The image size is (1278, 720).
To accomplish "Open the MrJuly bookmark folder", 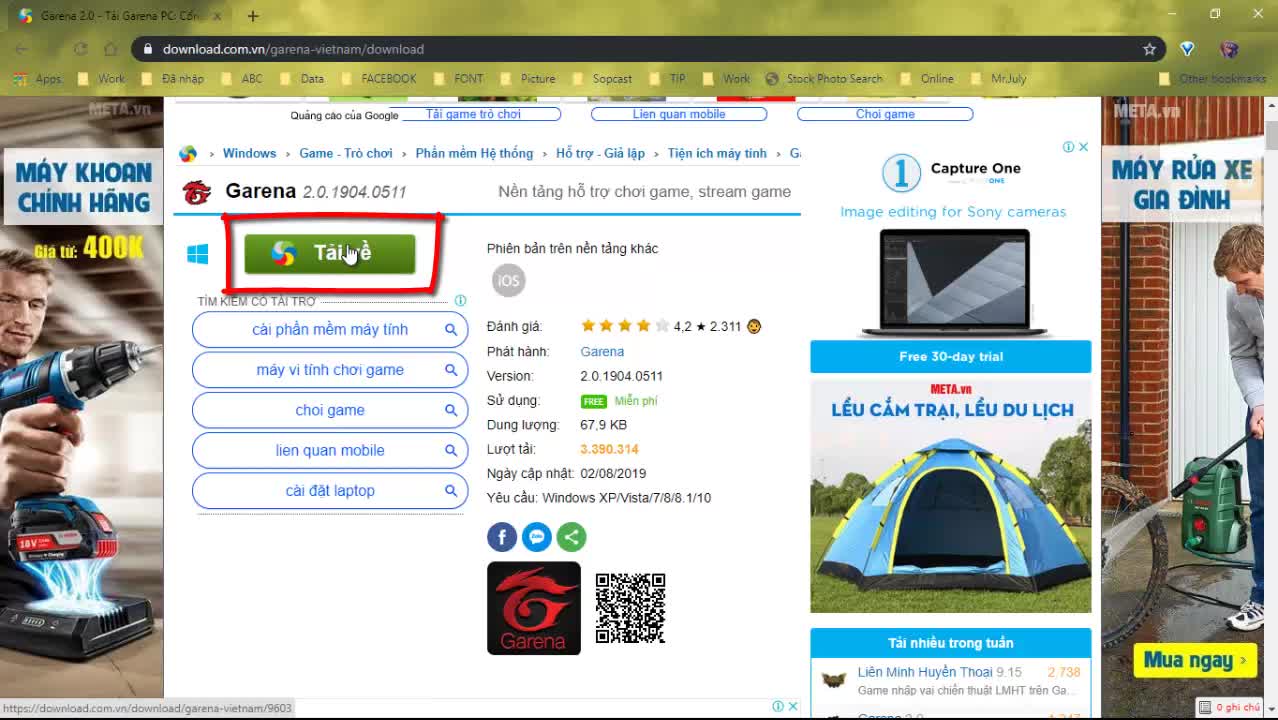I will coord(998,79).
